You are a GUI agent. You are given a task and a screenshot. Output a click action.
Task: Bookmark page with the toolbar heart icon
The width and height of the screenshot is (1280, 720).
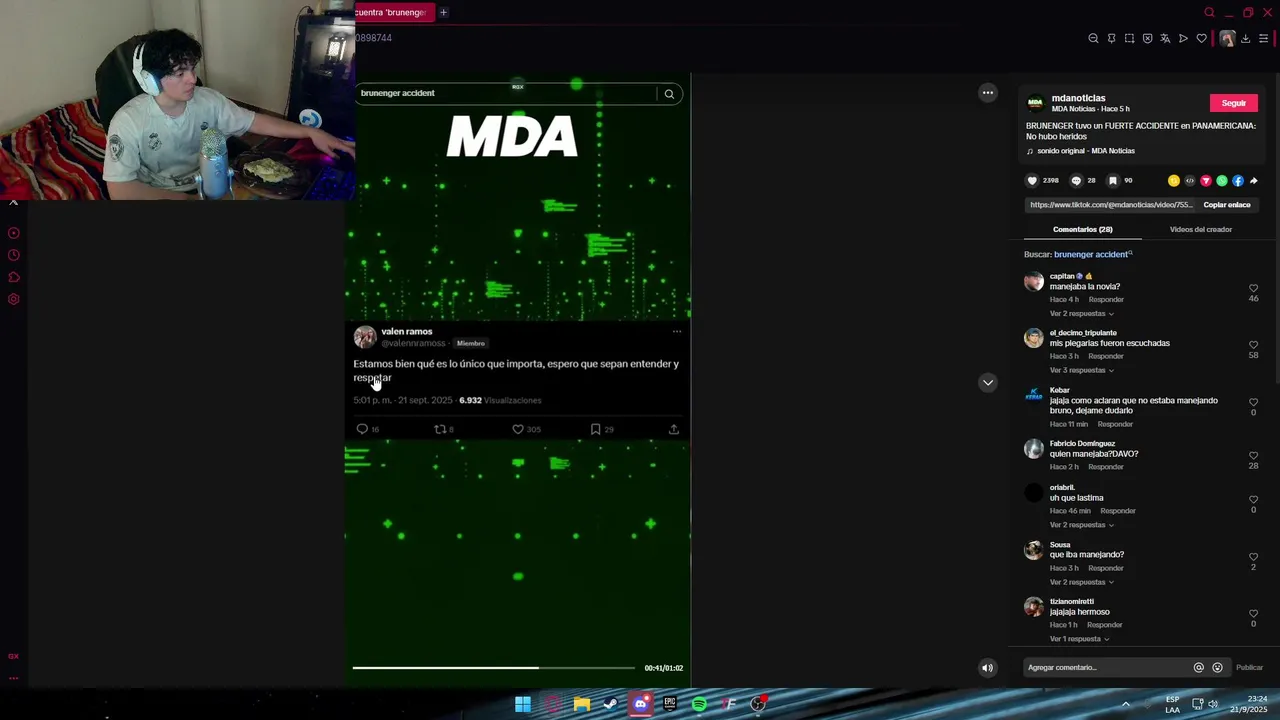pos(1201,38)
